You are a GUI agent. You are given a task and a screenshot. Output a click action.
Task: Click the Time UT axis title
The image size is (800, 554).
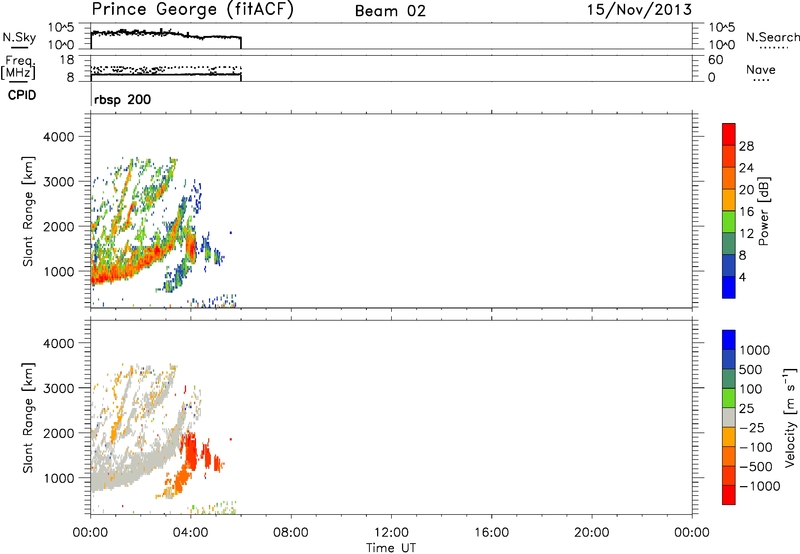391,548
